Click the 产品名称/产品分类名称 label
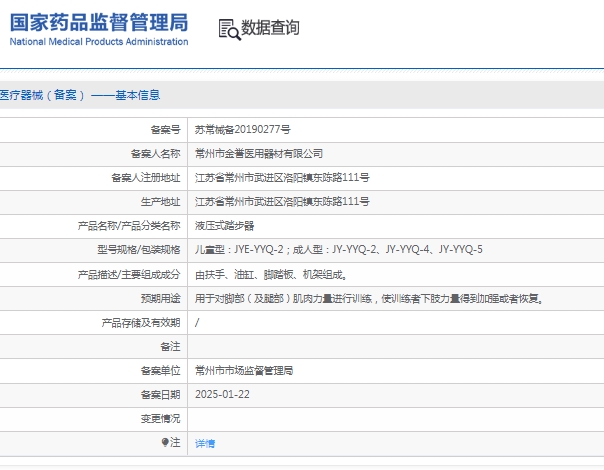 [x=129, y=225]
